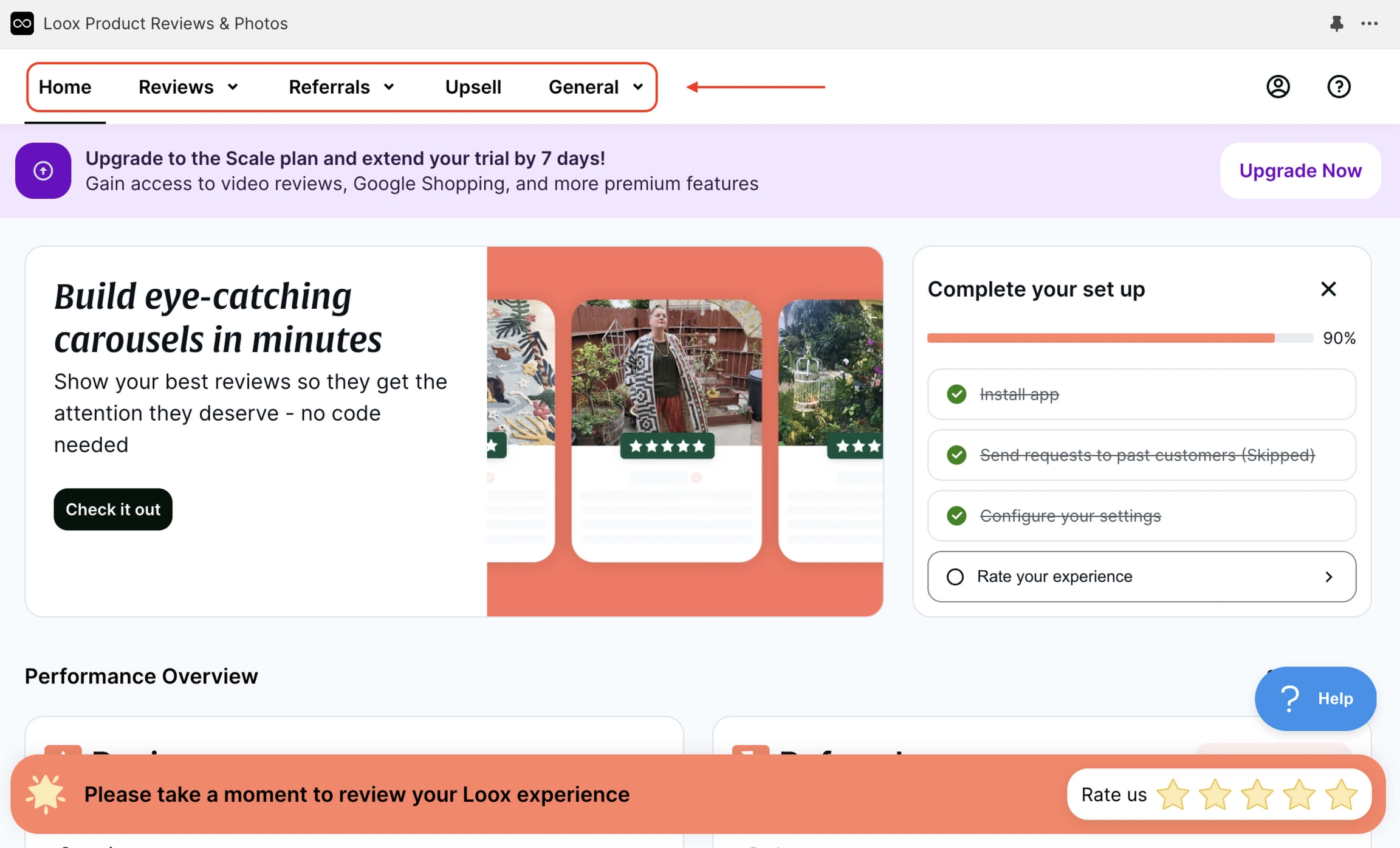Click the purple upgrade arrow icon

43,171
